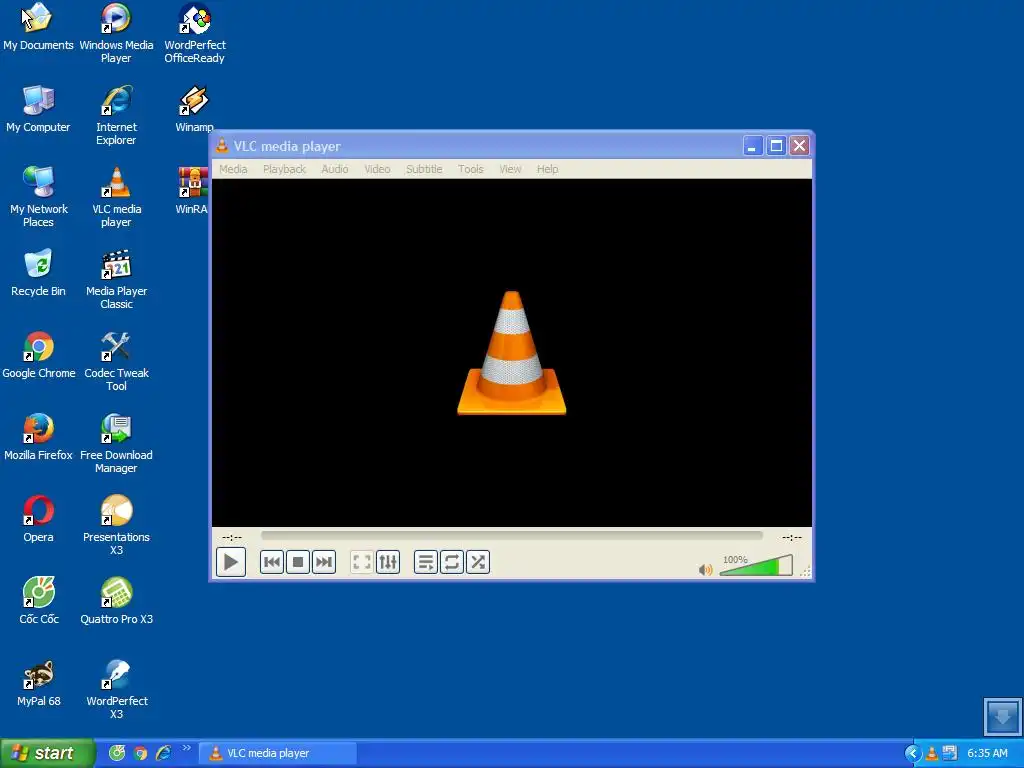Launch Internet Explorer from quick launch bar

[x=163, y=753]
